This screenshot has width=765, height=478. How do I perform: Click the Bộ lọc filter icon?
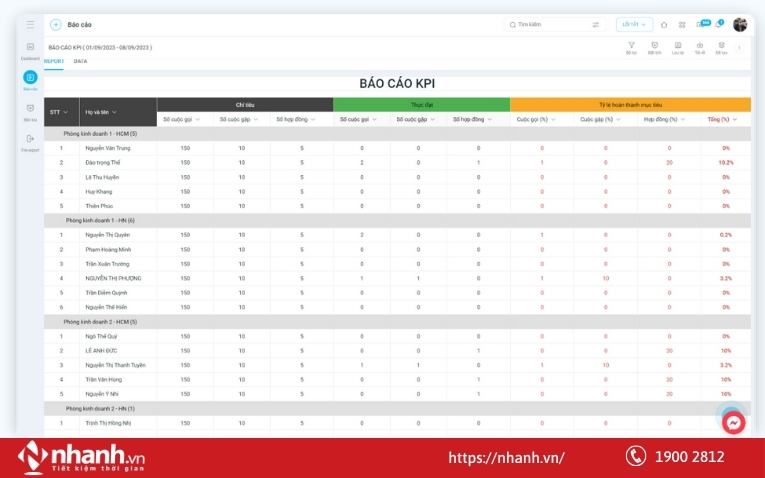[x=631, y=45]
